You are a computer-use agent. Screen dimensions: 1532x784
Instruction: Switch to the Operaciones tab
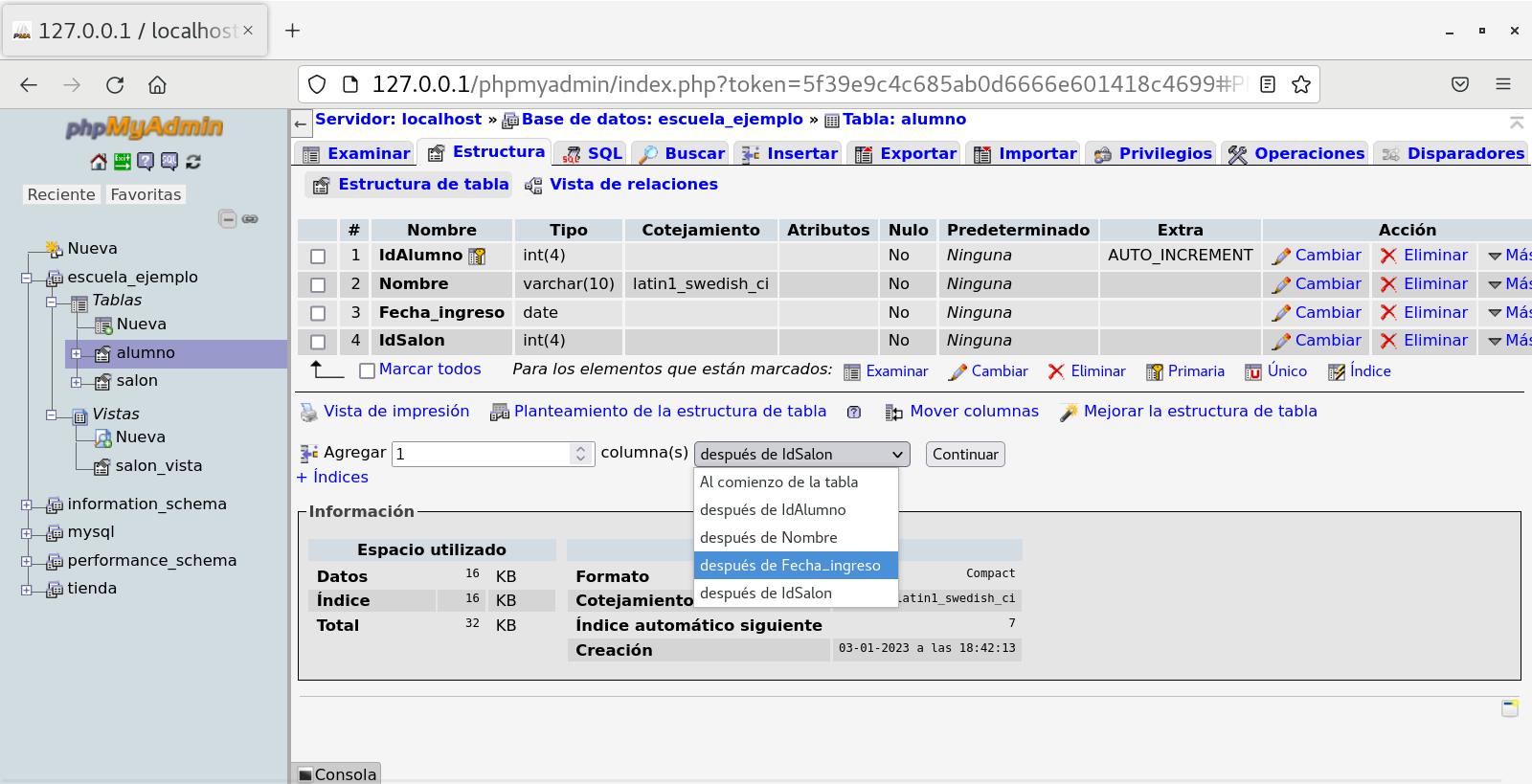click(1297, 153)
